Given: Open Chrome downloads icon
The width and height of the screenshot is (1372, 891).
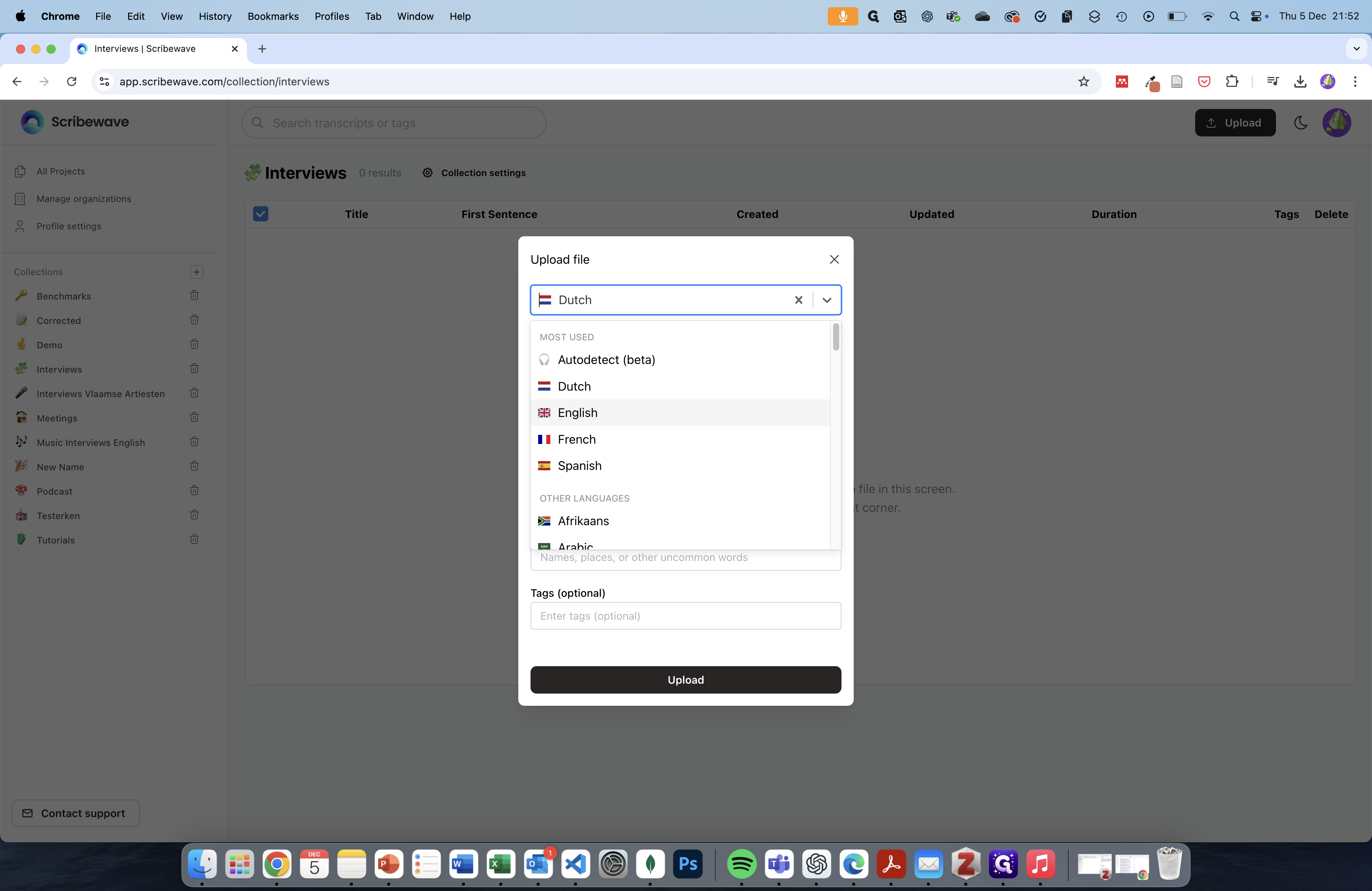Looking at the screenshot, I should pos(1300,82).
